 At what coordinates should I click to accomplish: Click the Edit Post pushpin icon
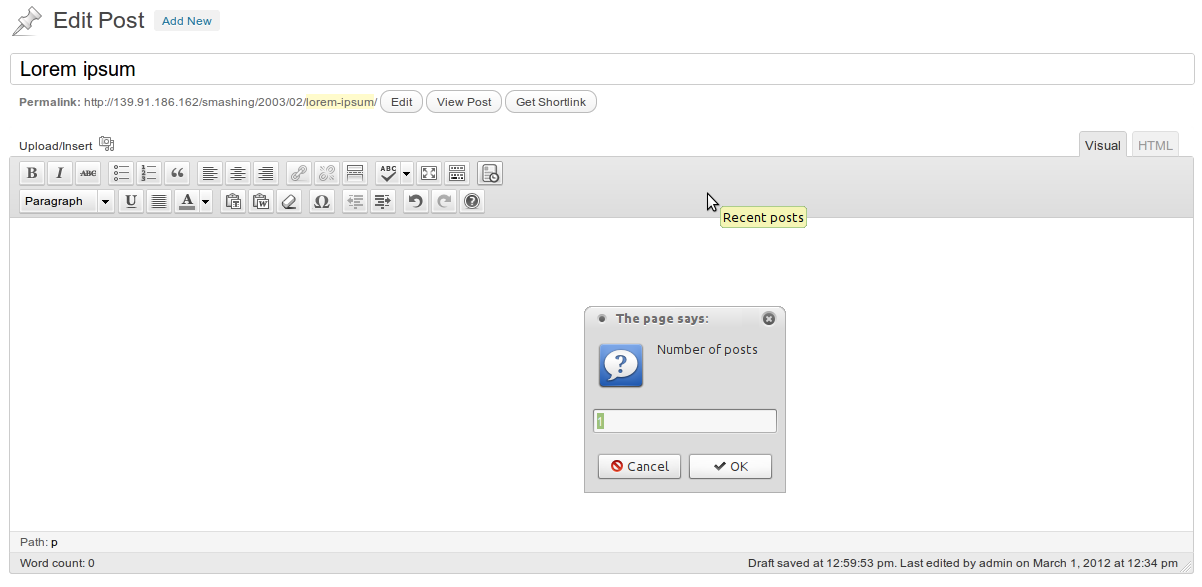click(x=27, y=21)
